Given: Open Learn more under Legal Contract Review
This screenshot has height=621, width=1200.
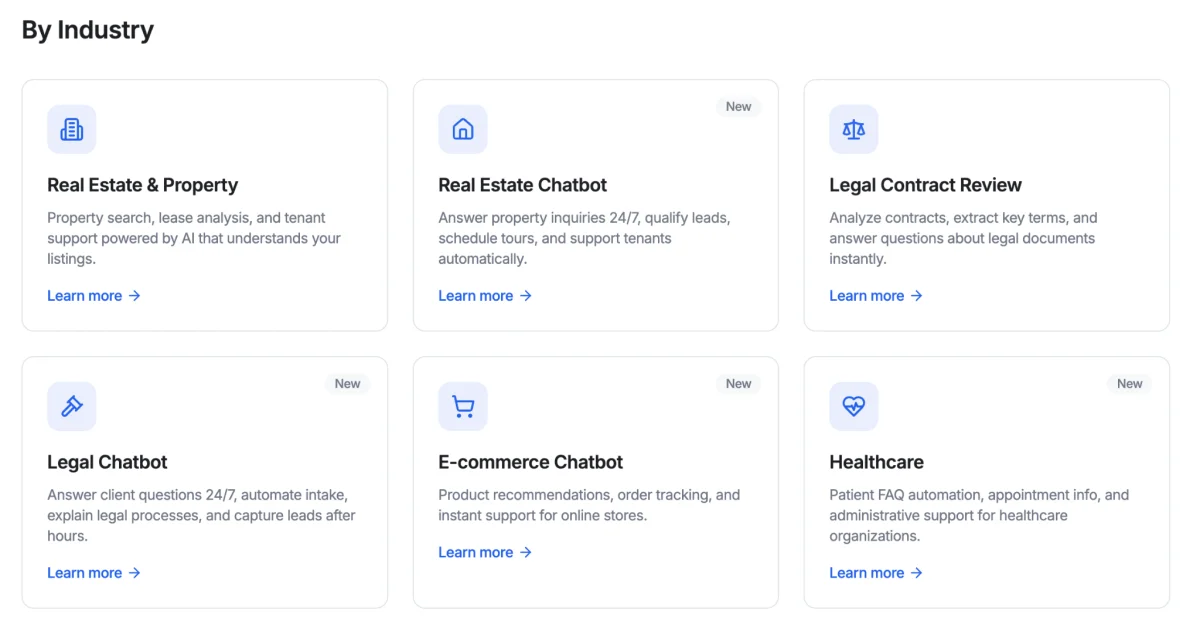Looking at the screenshot, I should coord(867,295).
